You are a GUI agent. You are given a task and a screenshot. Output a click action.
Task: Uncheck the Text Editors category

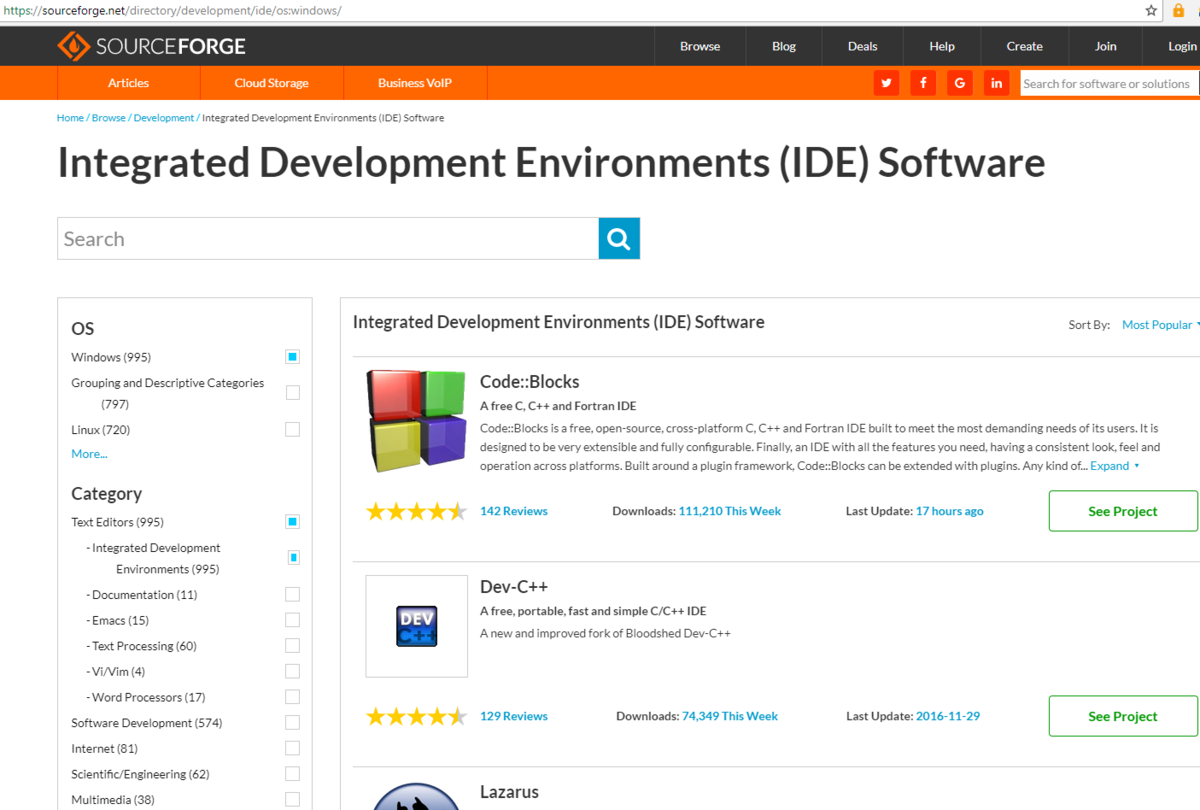pos(292,522)
